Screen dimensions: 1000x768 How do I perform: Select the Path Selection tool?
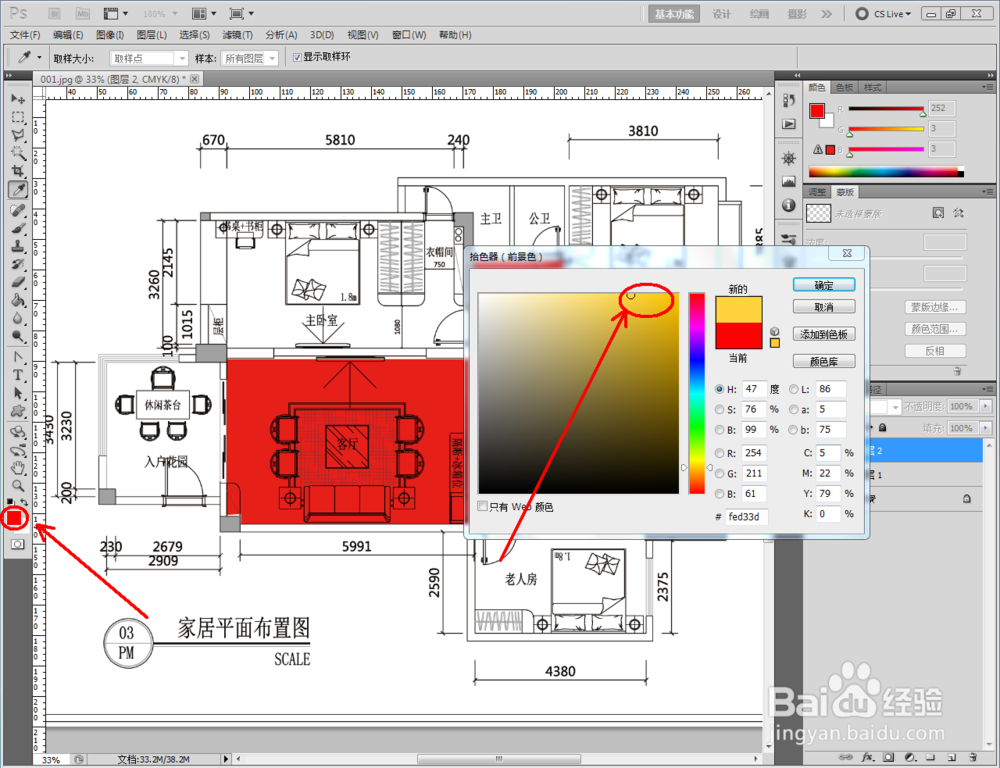click(18, 393)
